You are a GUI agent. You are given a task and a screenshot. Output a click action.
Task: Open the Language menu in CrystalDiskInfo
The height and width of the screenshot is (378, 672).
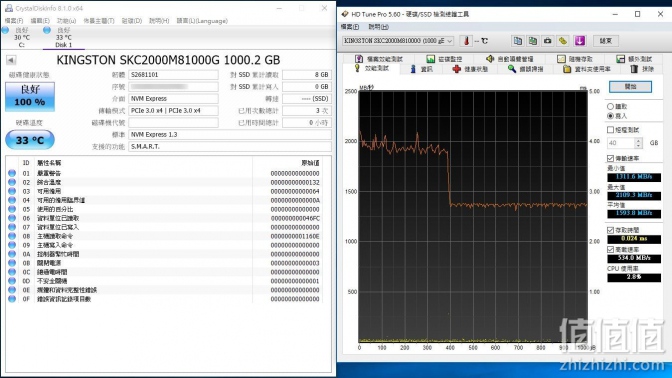click(x=202, y=21)
